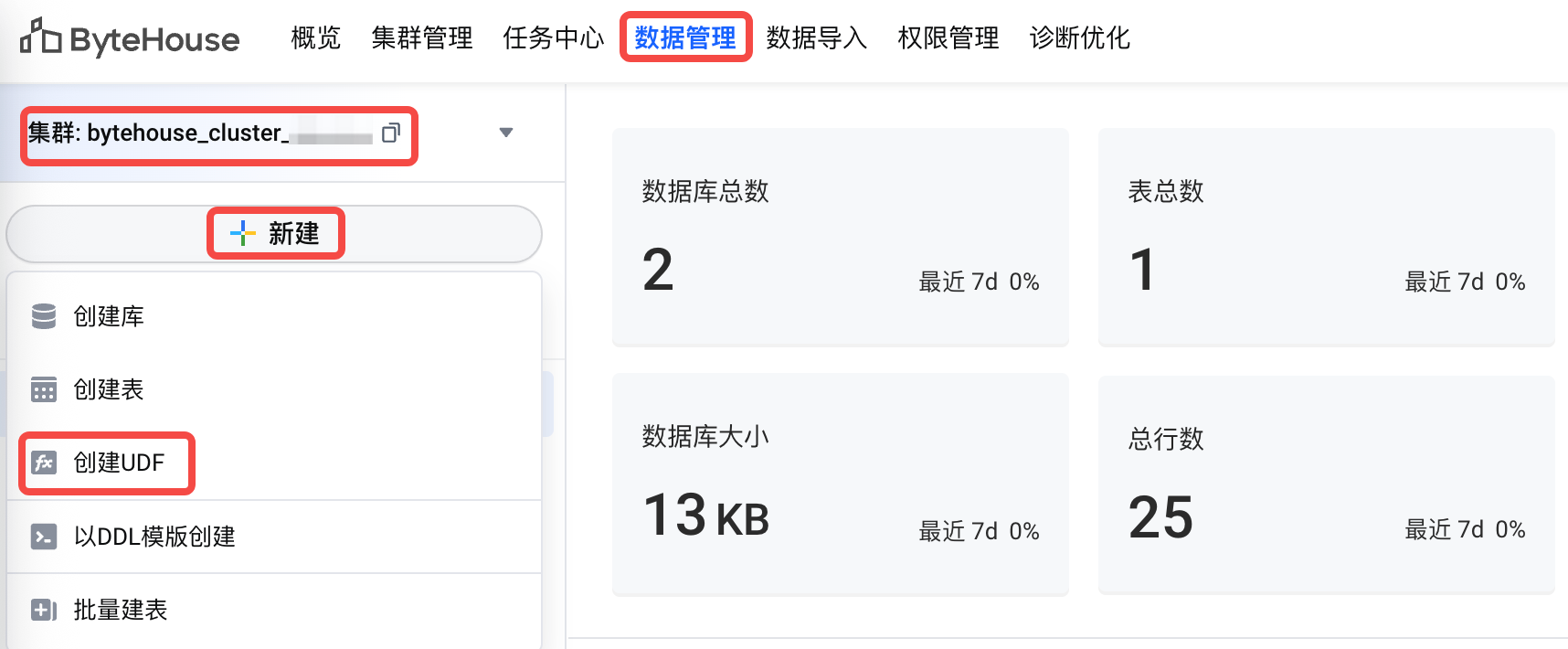
Task: Click the 数据库总数 statistics card
Action: tap(841, 237)
